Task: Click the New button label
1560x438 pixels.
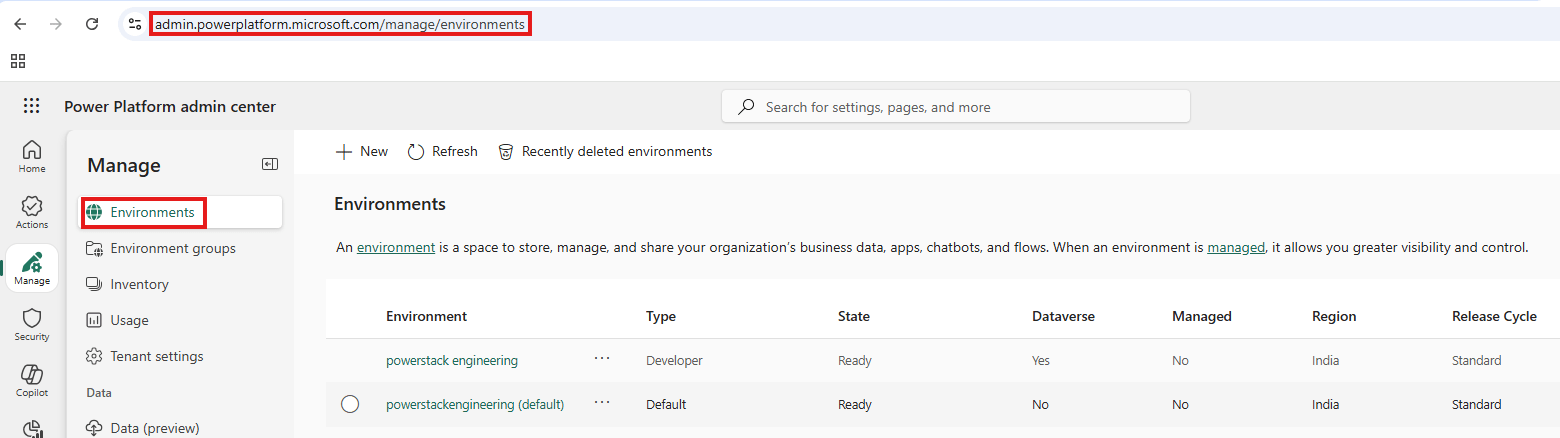Action: pos(374,151)
